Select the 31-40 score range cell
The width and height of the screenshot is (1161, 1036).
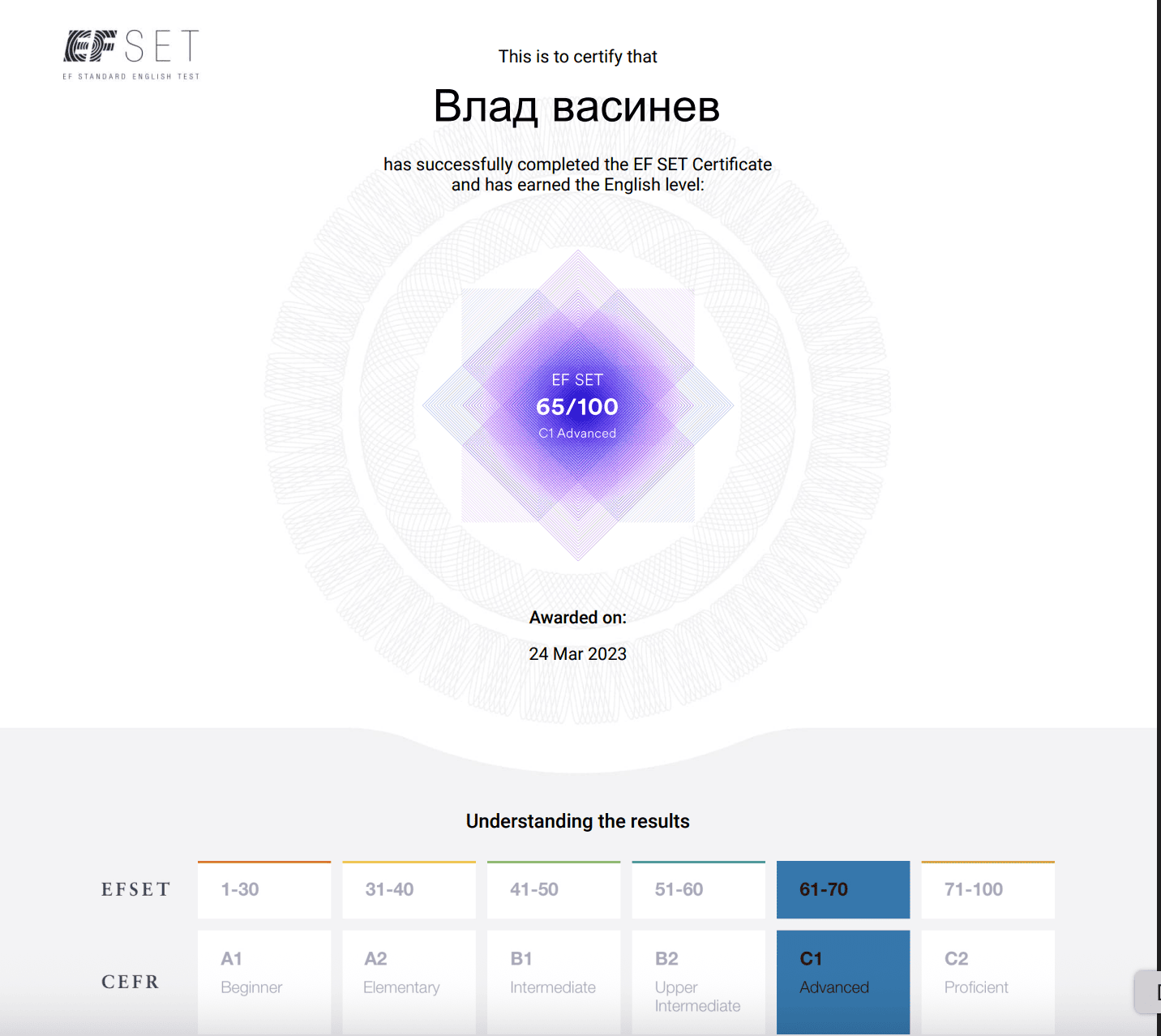click(409, 889)
